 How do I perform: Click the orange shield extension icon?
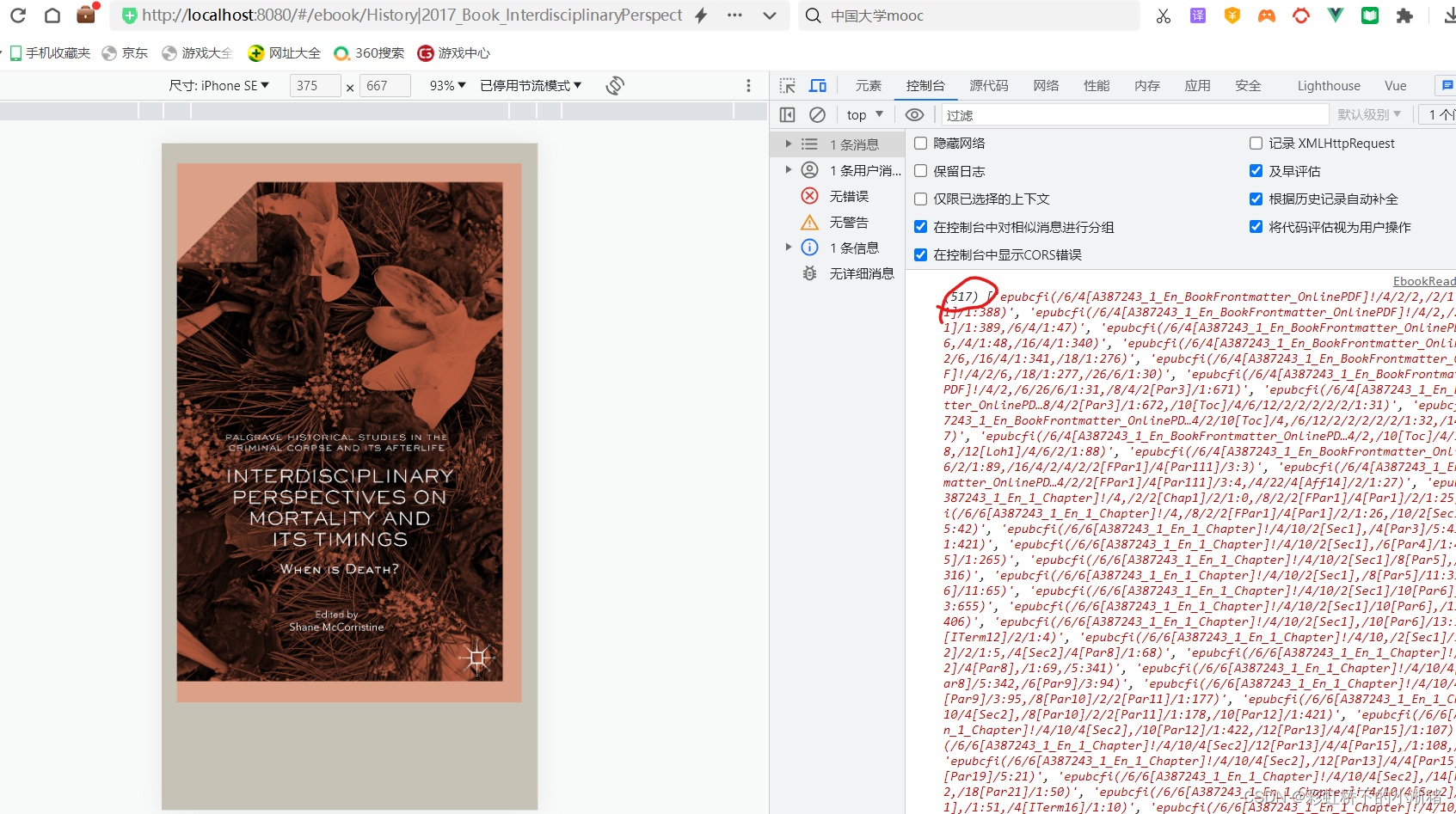click(x=1232, y=15)
